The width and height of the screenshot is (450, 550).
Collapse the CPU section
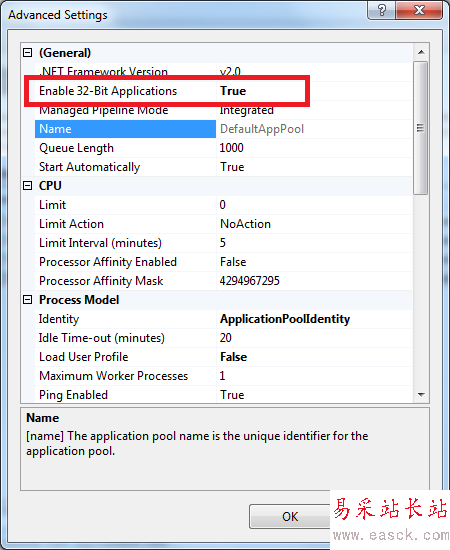[x=27, y=186]
